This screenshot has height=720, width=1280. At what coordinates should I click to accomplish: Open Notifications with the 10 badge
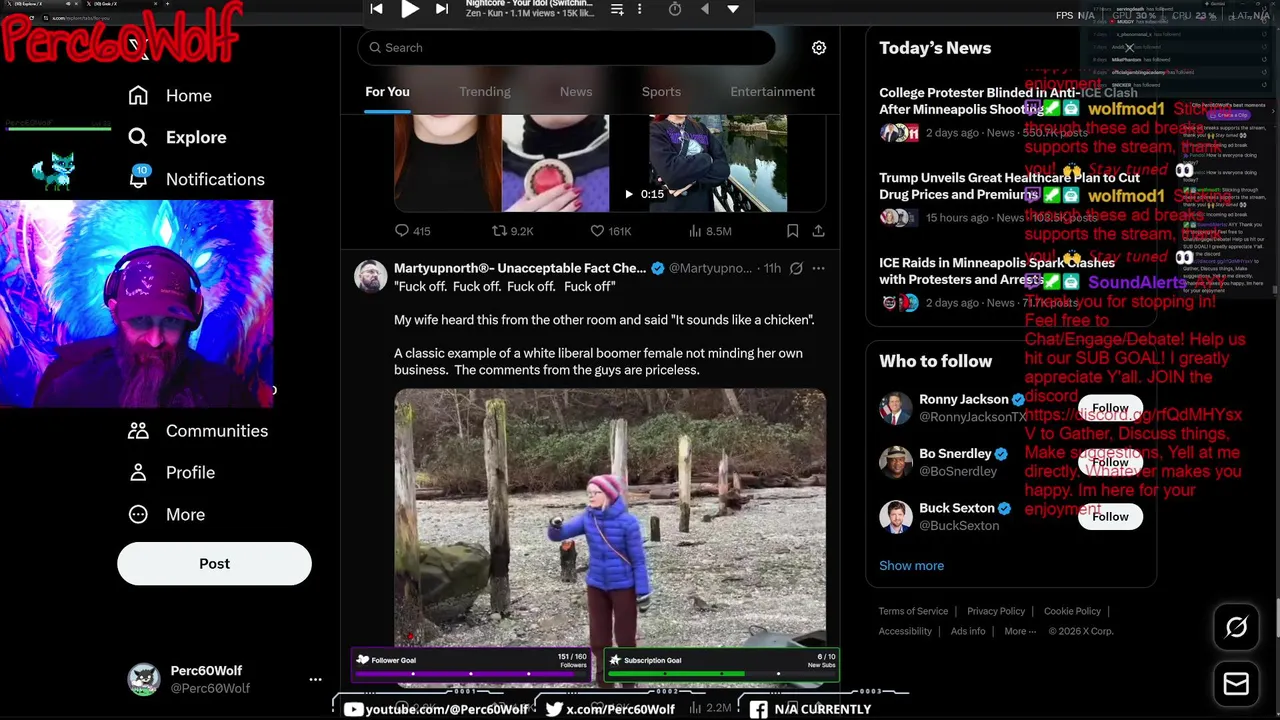196,179
